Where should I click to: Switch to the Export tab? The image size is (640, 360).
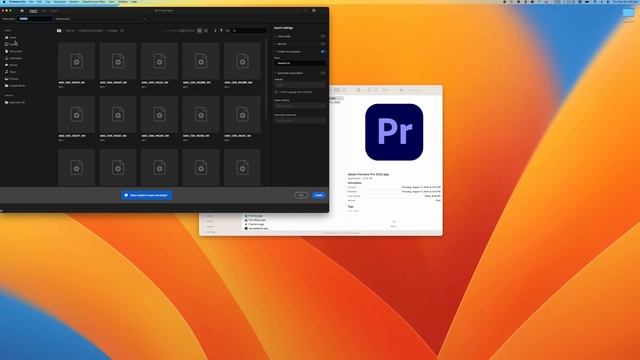pyautogui.click(x=55, y=11)
